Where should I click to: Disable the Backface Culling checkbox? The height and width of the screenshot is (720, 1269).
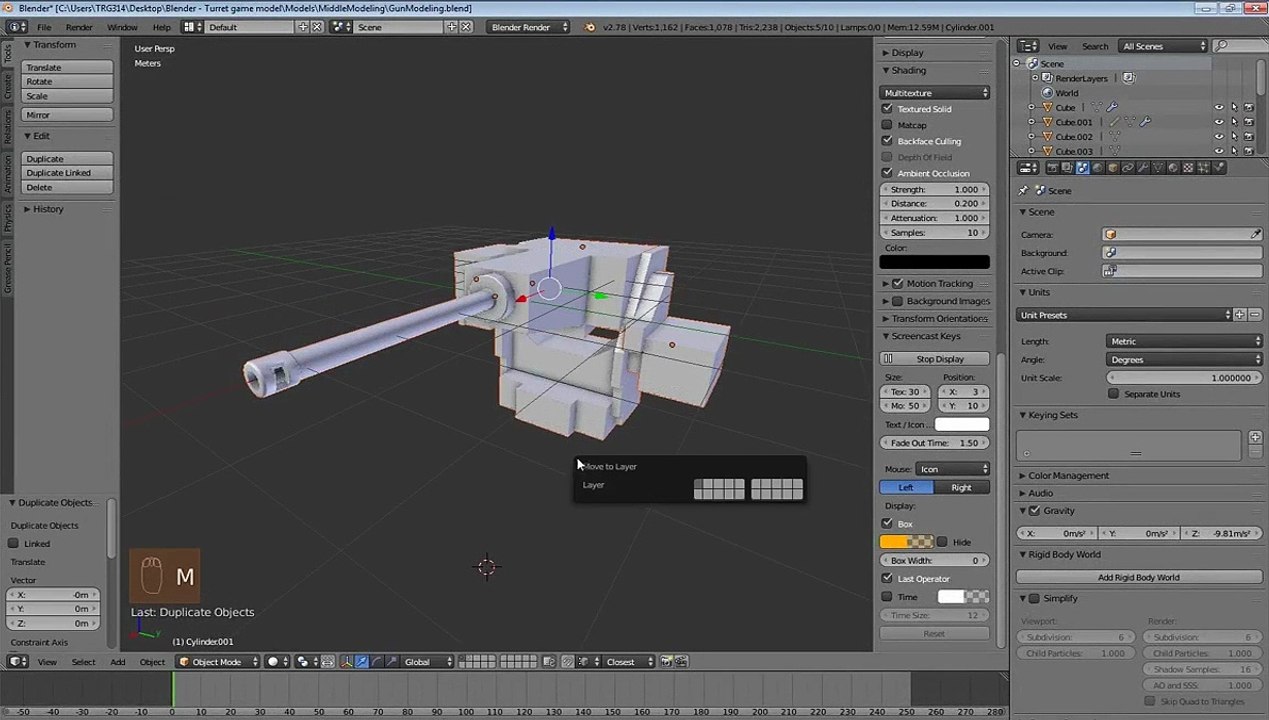click(x=887, y=141)
